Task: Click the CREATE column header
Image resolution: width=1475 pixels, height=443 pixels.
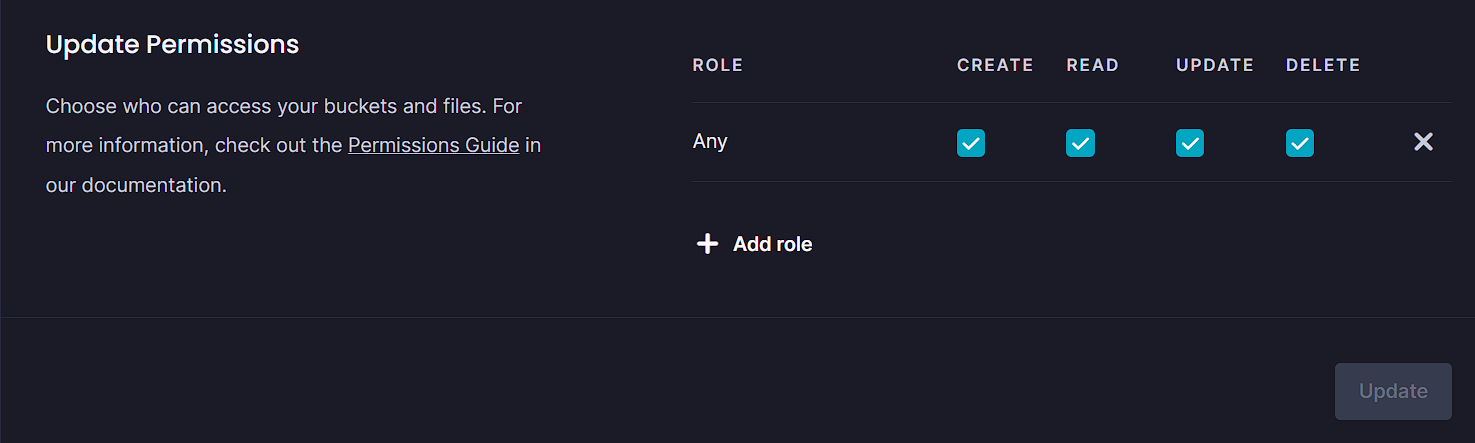Action: [995, 65]
